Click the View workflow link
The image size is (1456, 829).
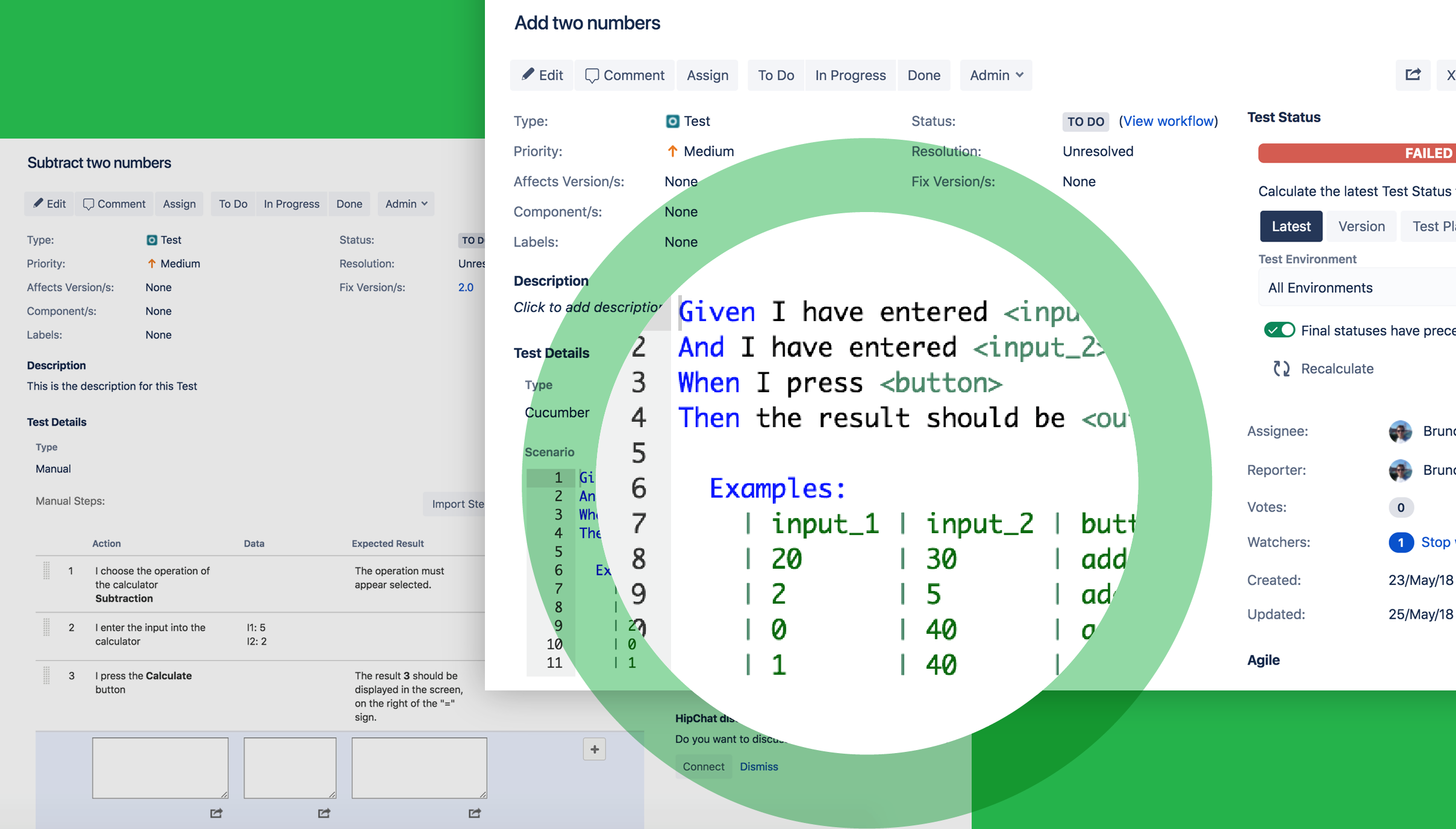[x=1167, y=121]
